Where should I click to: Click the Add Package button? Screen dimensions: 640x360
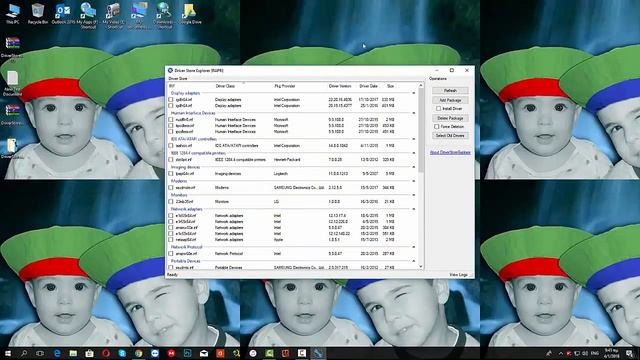450,100
